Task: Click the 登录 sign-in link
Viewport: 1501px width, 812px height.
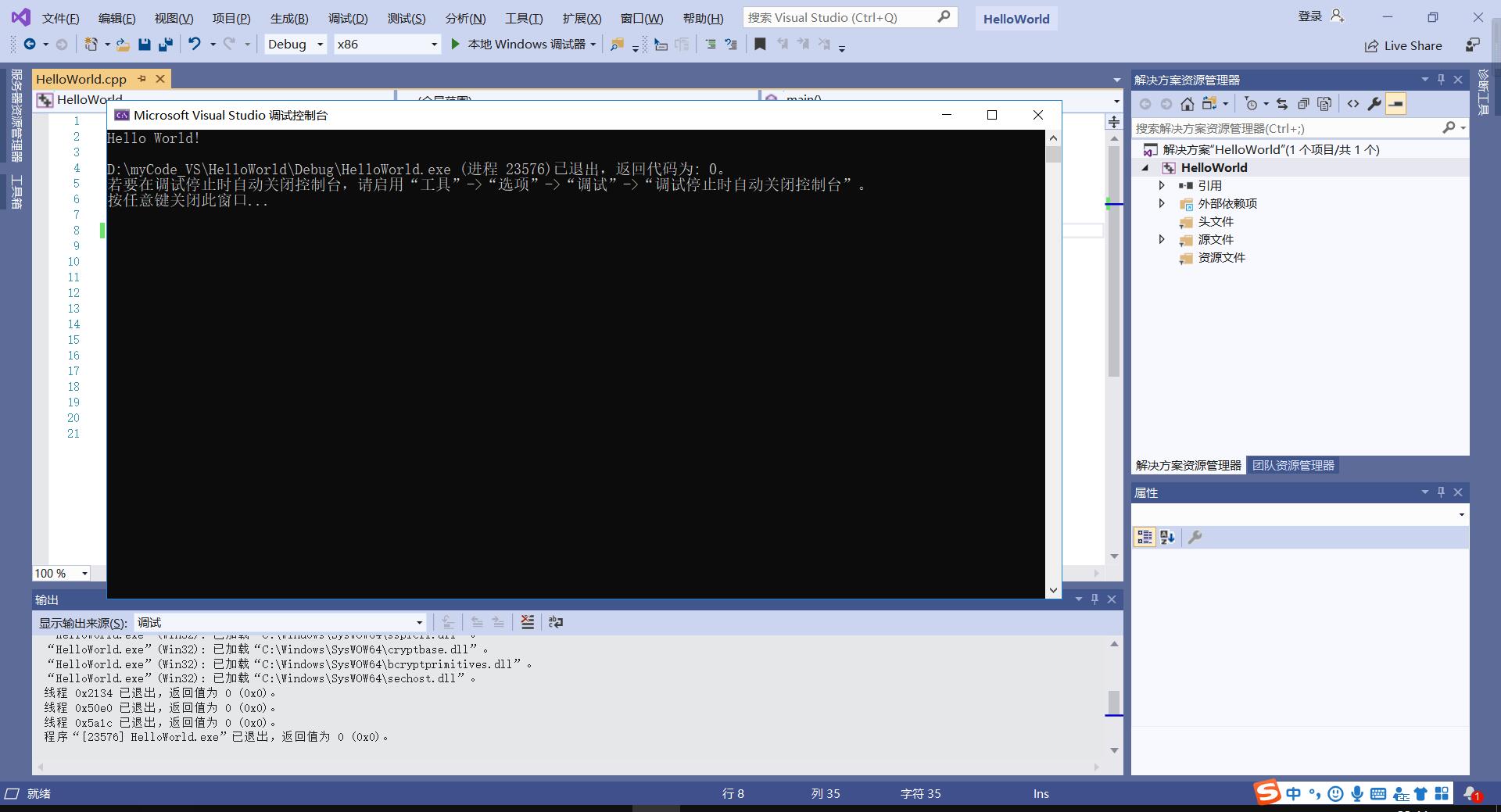Action: [x=1309, y=16]
